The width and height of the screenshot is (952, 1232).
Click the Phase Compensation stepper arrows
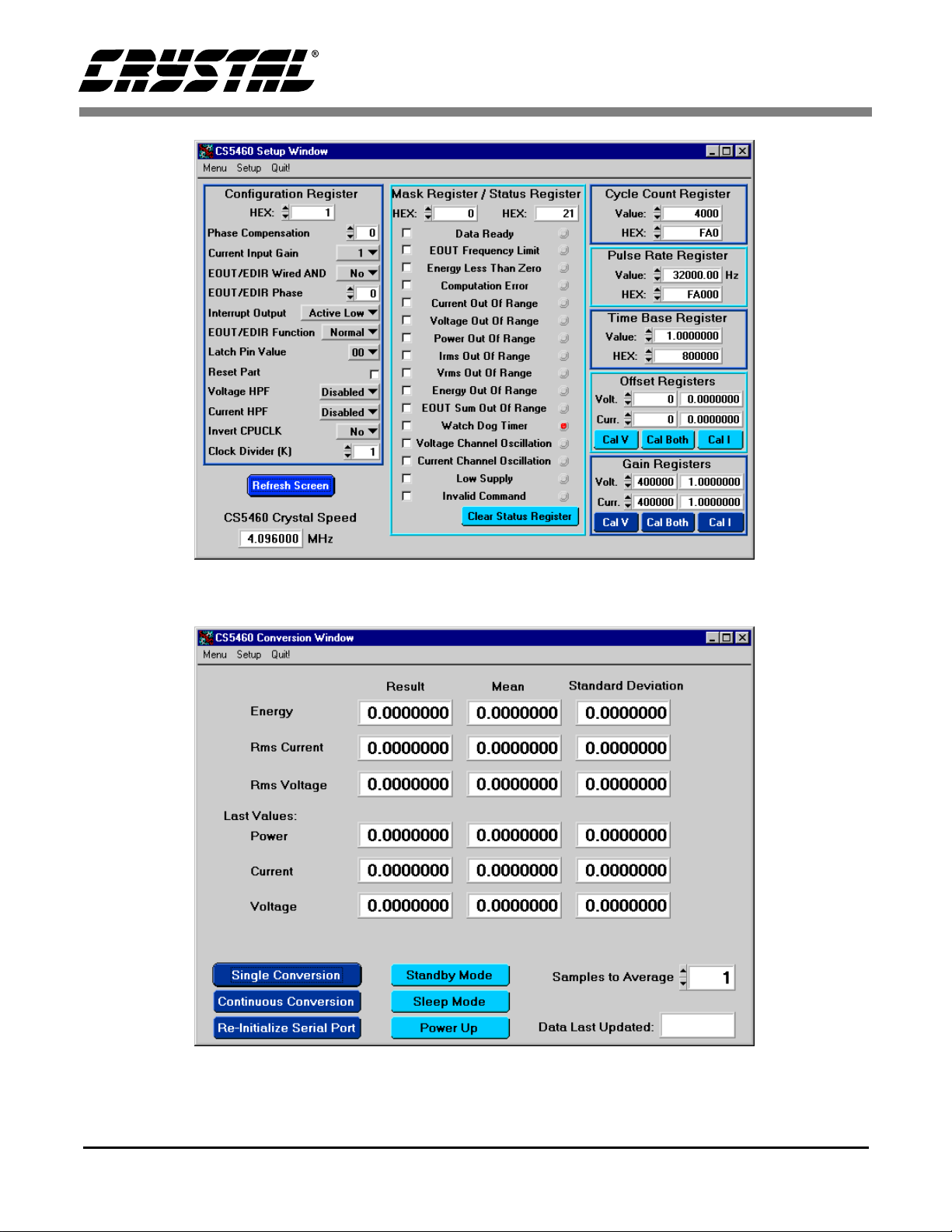(350, 232)
